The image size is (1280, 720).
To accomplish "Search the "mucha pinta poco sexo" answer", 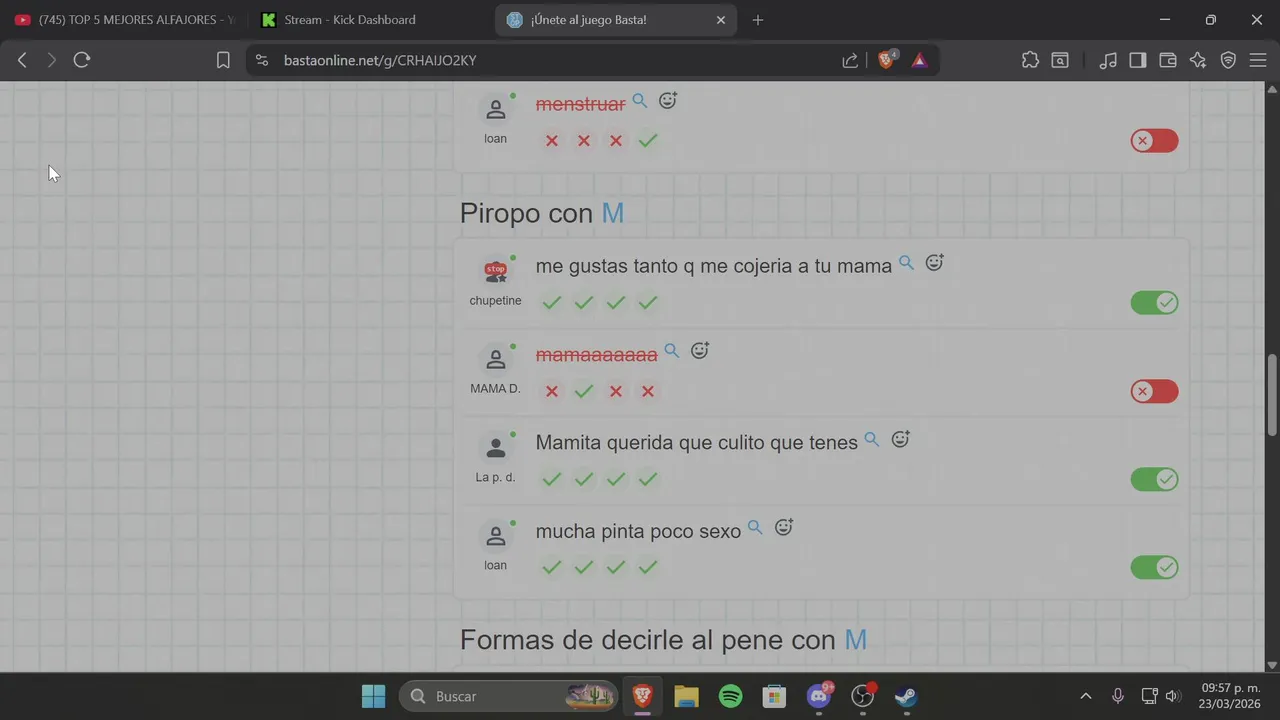I will (x=755, y=527).
